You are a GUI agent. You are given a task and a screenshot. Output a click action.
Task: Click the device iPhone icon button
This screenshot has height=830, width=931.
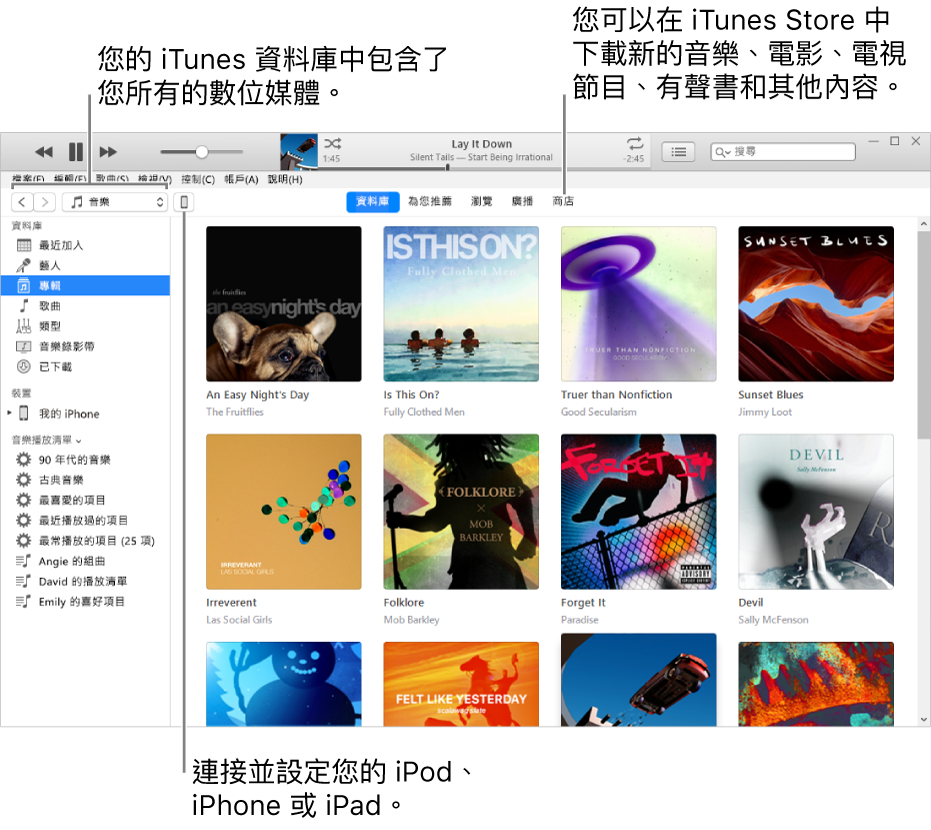tap(184, 202)
